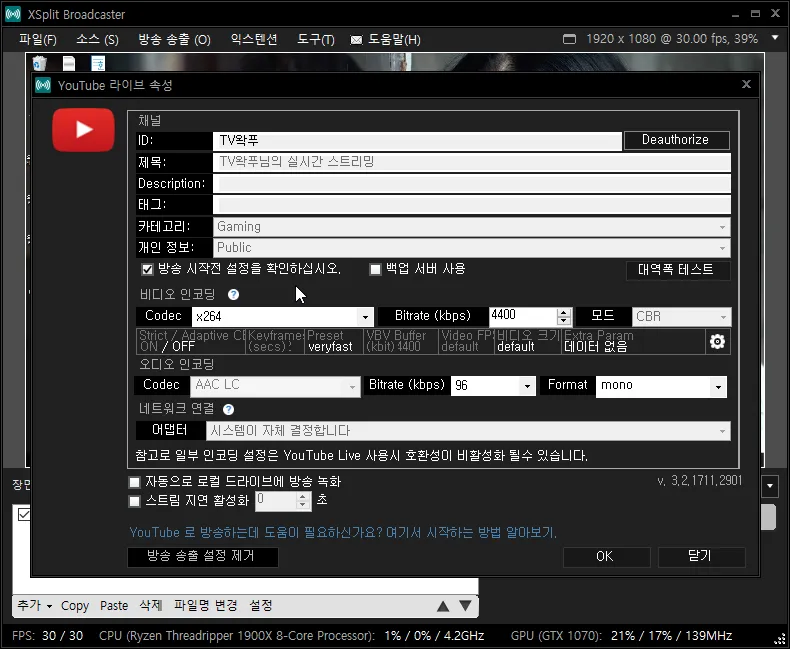
Task: Click 설정 in the sources toolbar
Action: [x=261, y=606]
